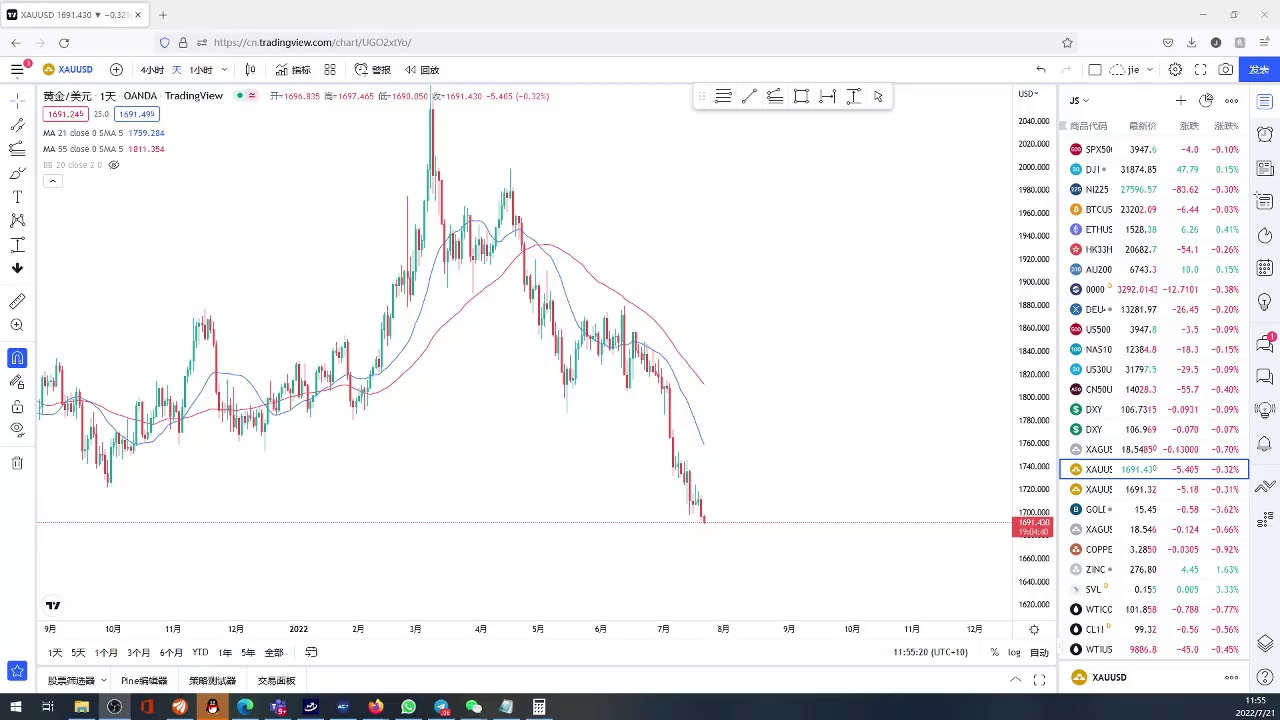Select the 天 daily timeframe
The width and height of the screenshot is (1280, 720).
[177, 70]
